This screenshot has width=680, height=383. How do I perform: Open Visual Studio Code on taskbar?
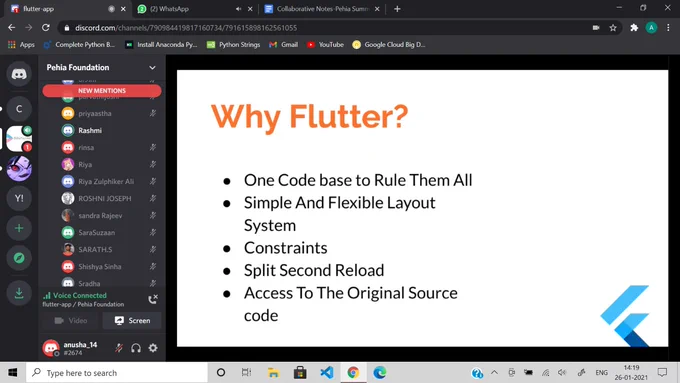click(x=327, y=373)
